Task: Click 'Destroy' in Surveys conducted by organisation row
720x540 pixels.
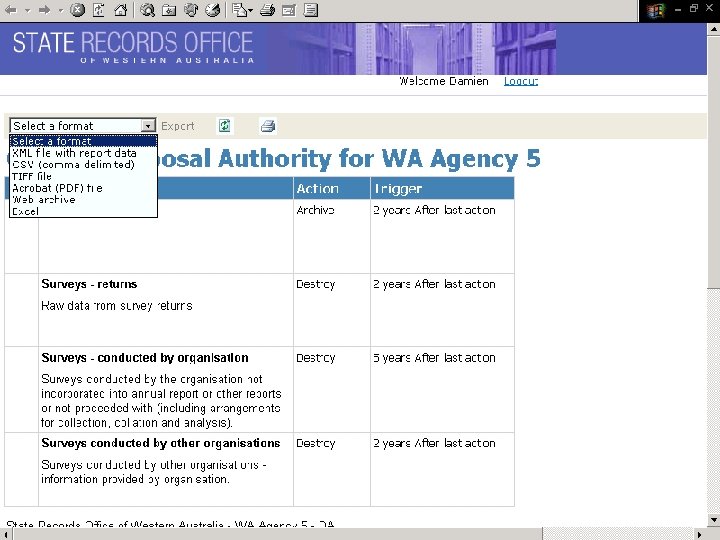Action: 315,358
